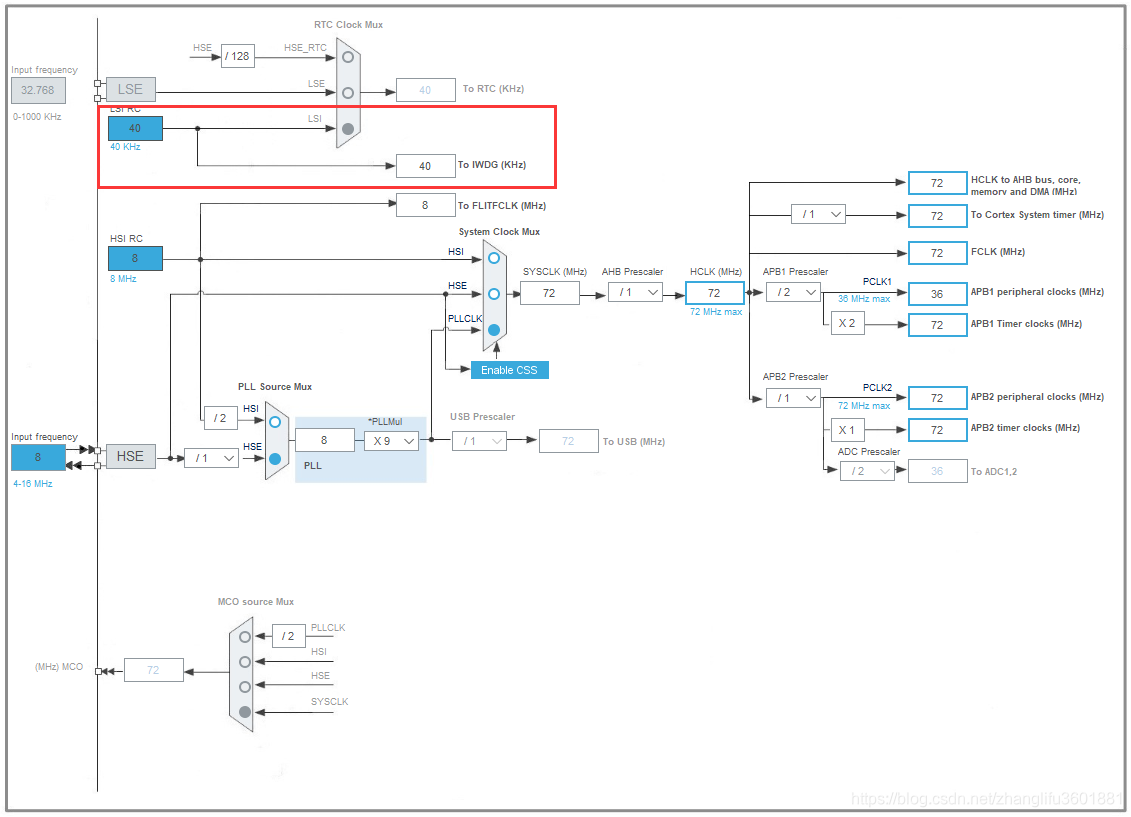Click the APB1 X 2 multiplier box
This screenshot has height=817, width=1131.
coord(848,324)
